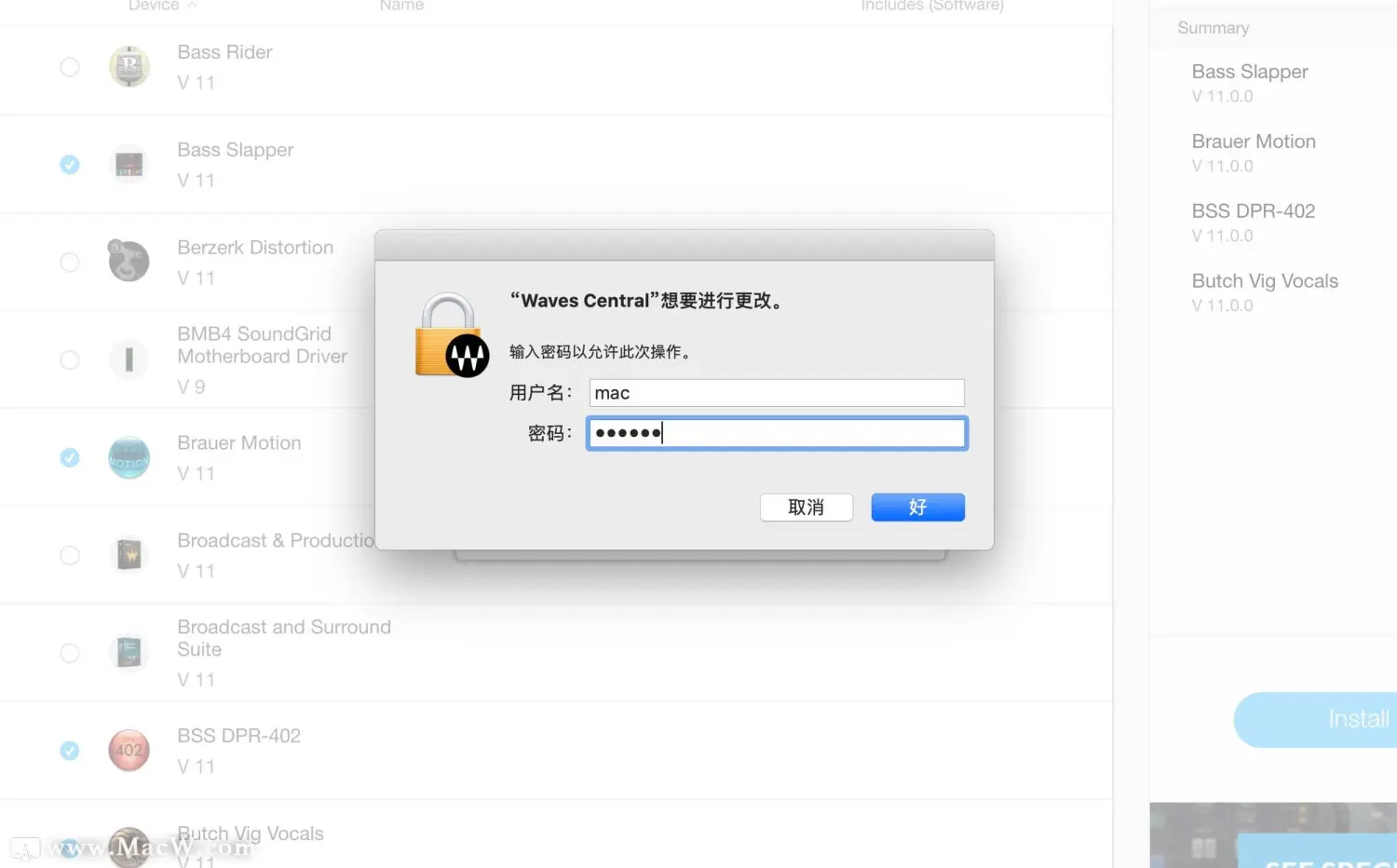
Task: Click BSS DPR-402 in the Summary panel
Action: (1254, 211)
